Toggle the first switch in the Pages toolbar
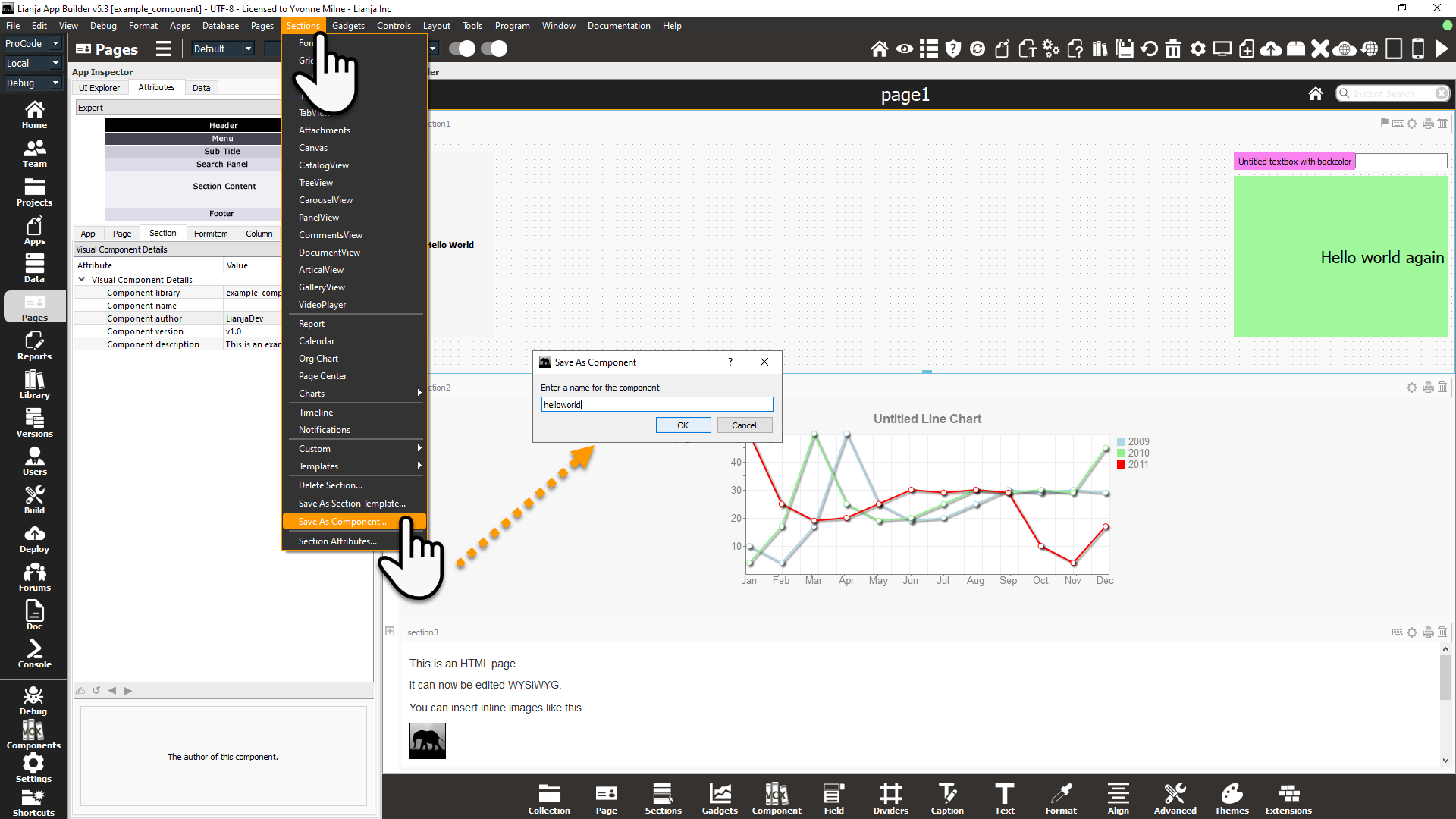Screen dimensions: 1456x819 point(462,49)
